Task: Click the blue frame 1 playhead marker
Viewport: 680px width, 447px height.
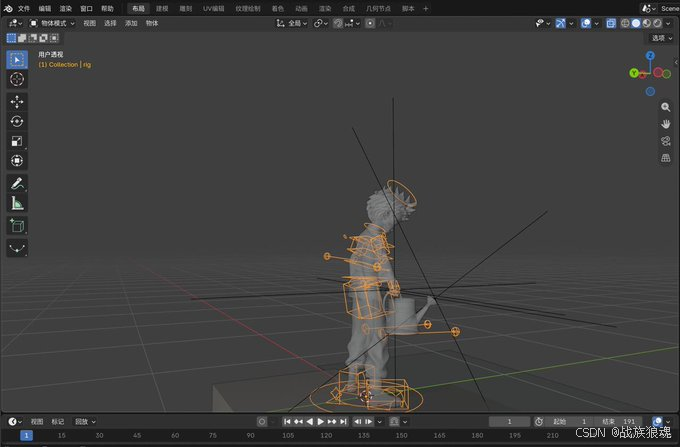Action: (x=26, y=435)
